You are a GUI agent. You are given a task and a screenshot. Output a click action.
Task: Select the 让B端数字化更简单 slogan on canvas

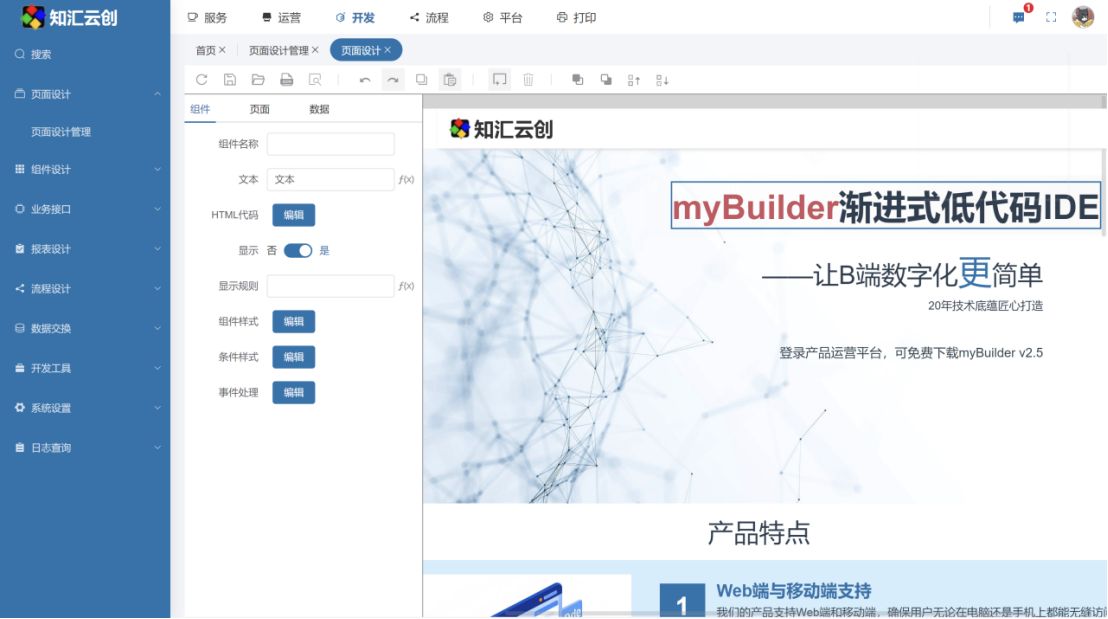902,274
